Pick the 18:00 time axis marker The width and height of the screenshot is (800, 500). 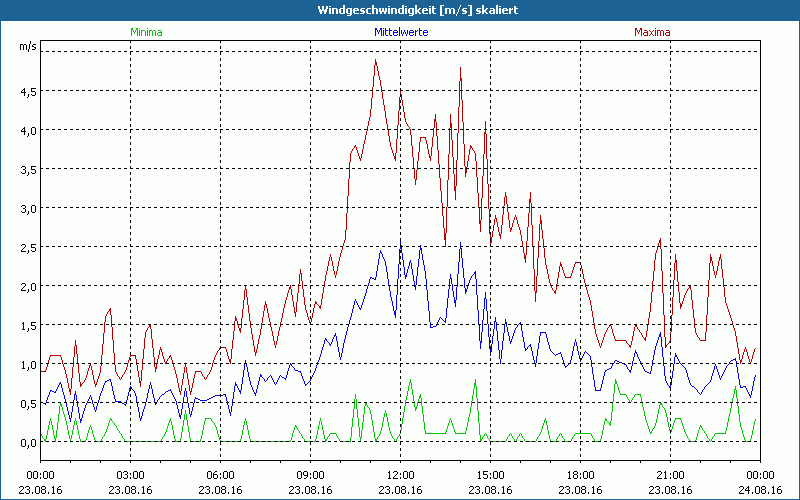(x=580, y=475)
